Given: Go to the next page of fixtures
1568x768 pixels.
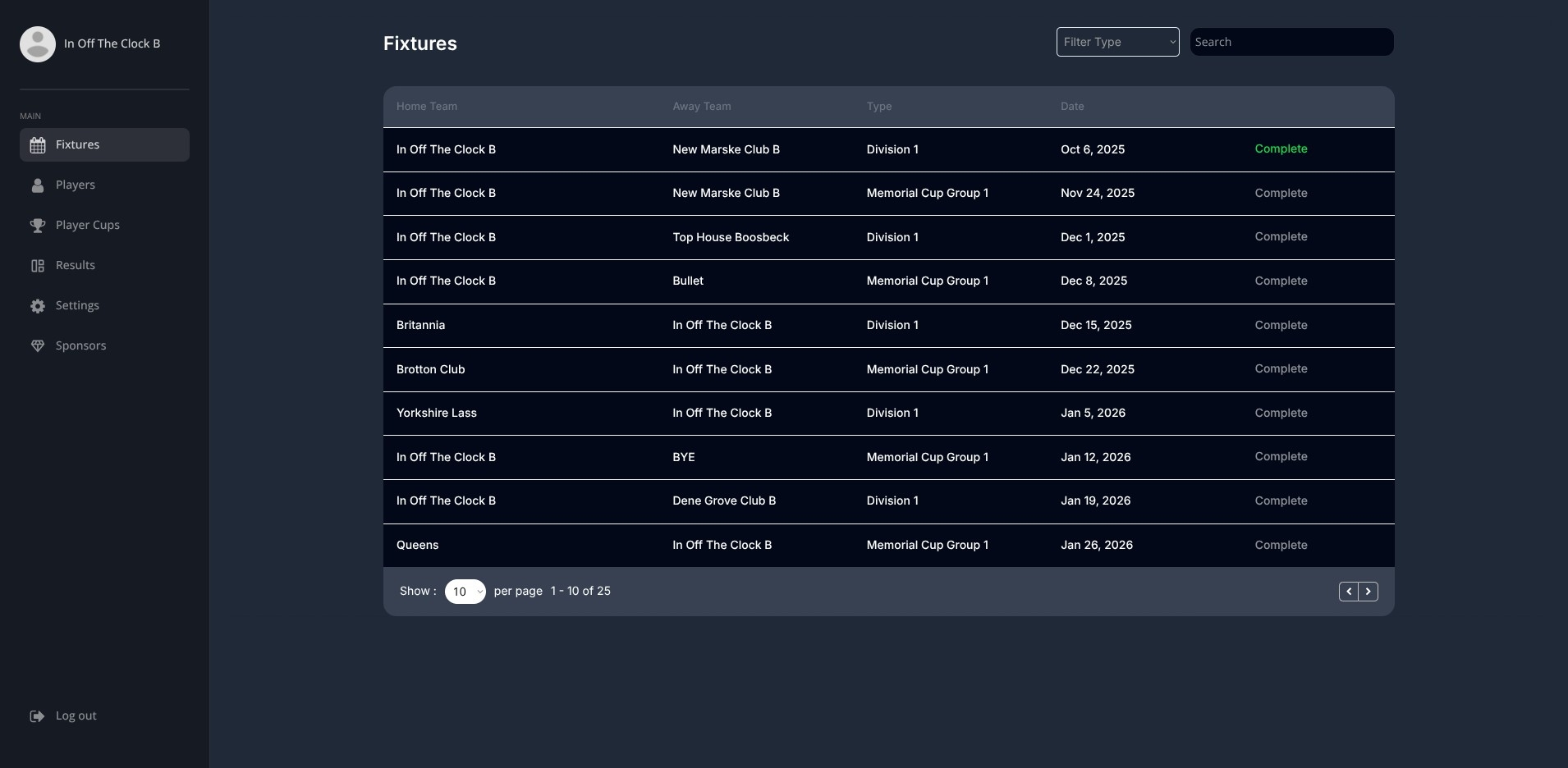Looking at the screenshot, I should [x=1369, y=592].
